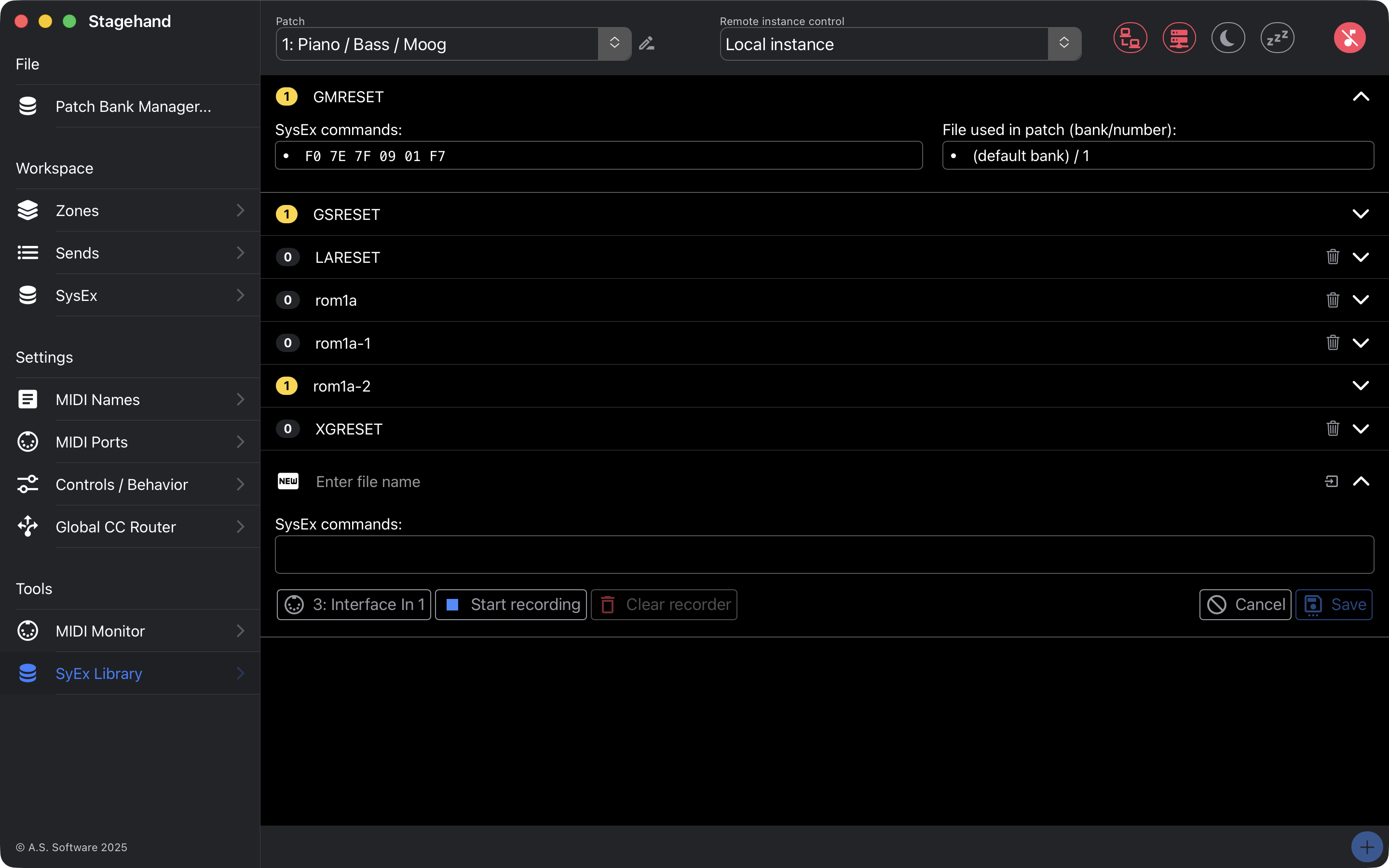Click the MIDI Ports connector icon
Screen dimensions: 1389x868
click(27, 441)
